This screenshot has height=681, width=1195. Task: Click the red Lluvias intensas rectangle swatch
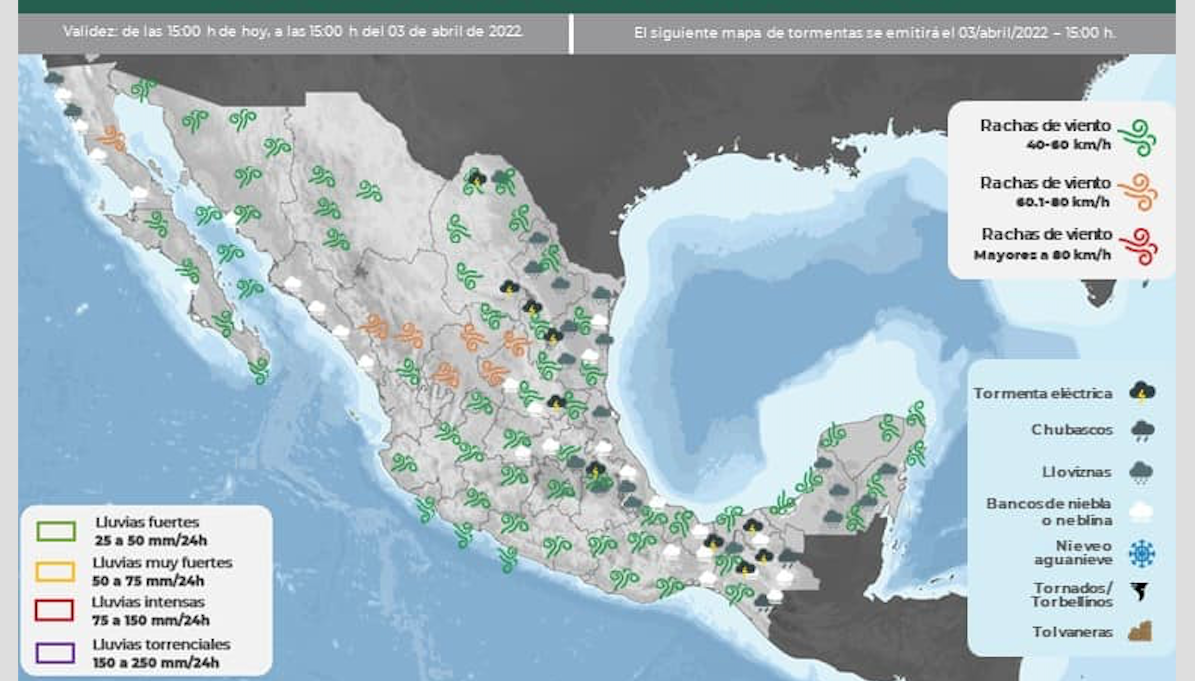click(57, 611)
